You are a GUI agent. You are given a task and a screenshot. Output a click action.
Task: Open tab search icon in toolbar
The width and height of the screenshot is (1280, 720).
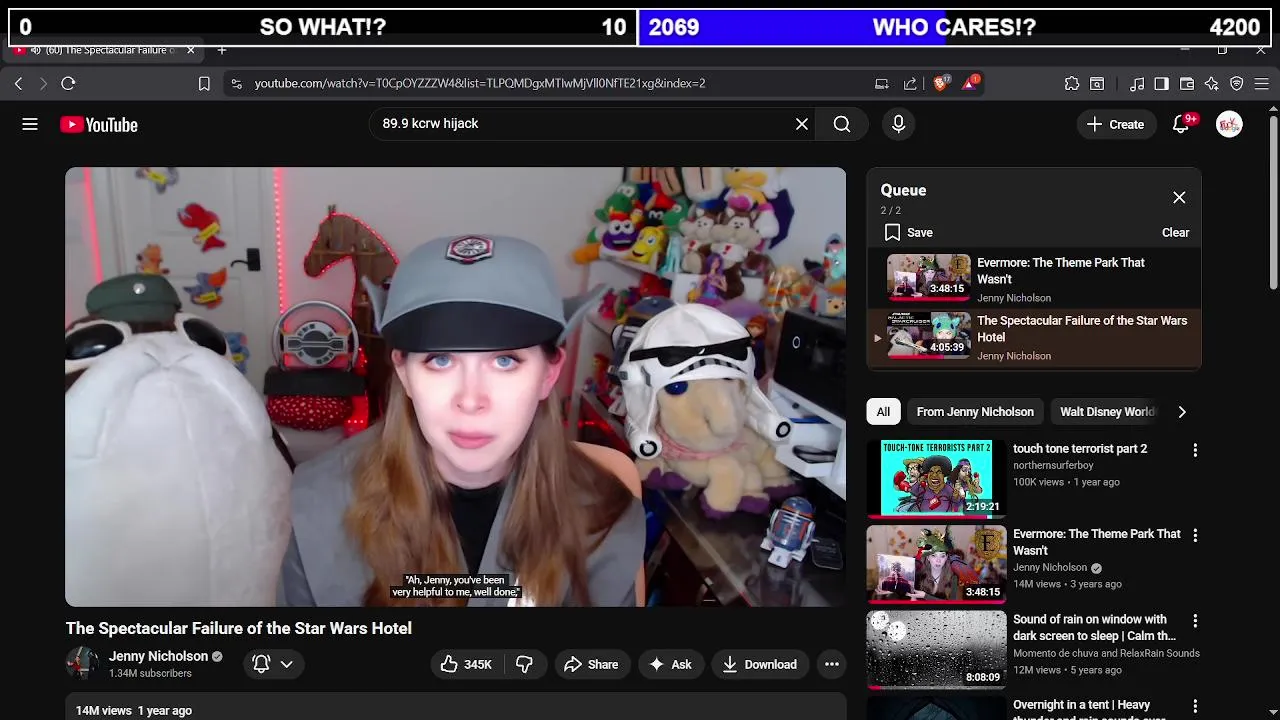1097,83
